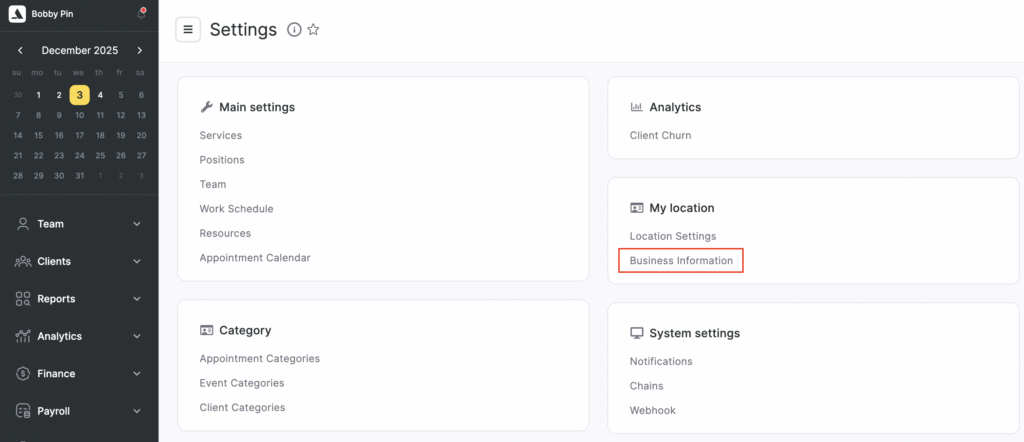
Task: Open Client Churn analytics
Action: 660,135
